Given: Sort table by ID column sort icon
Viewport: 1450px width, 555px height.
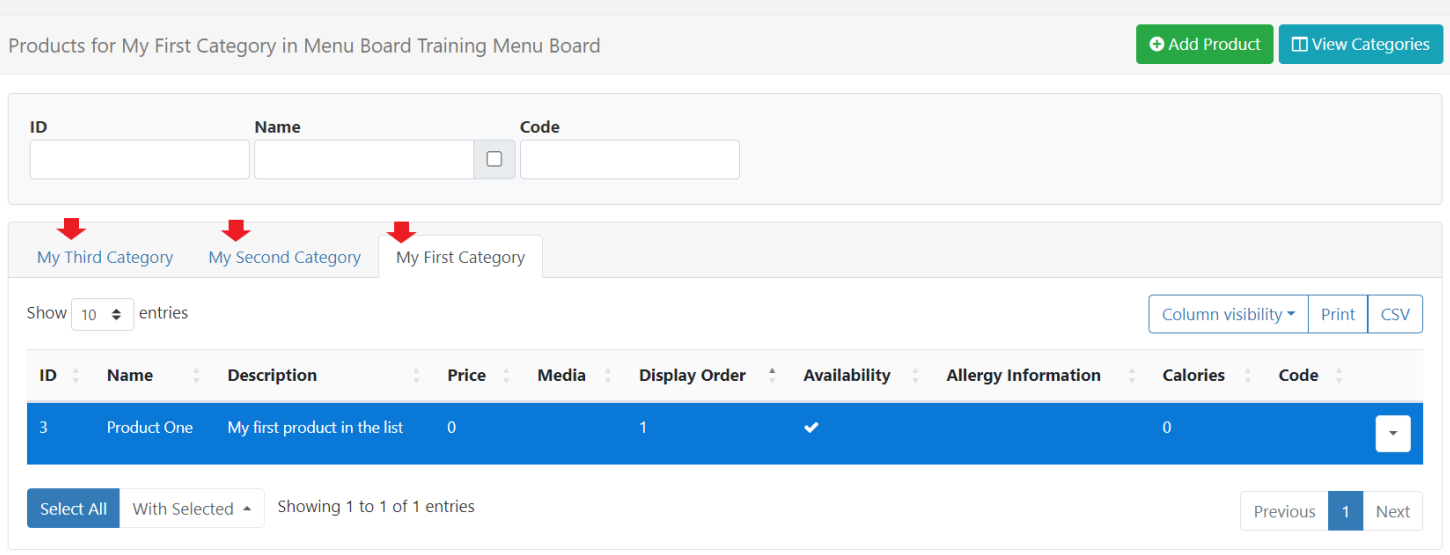Looking at the screenshot, I should pyautogui.click(x=76, y=376).
